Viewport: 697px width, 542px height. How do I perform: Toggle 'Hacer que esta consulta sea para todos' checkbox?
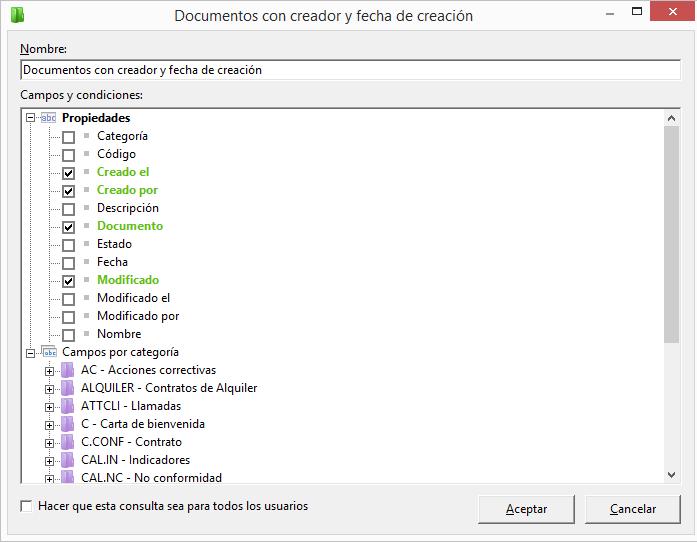(26, 506)
